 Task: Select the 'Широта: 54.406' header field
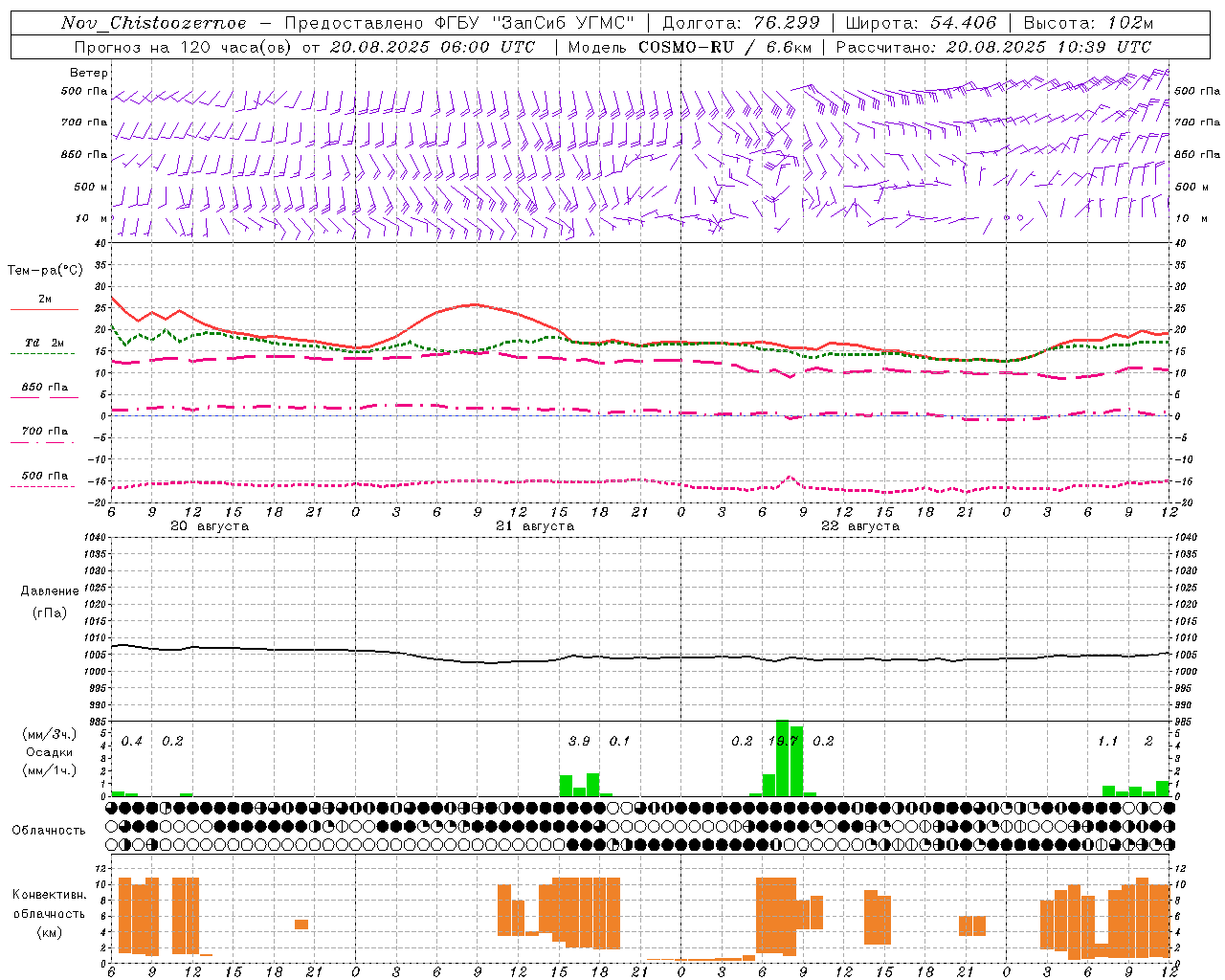(921, 23)
